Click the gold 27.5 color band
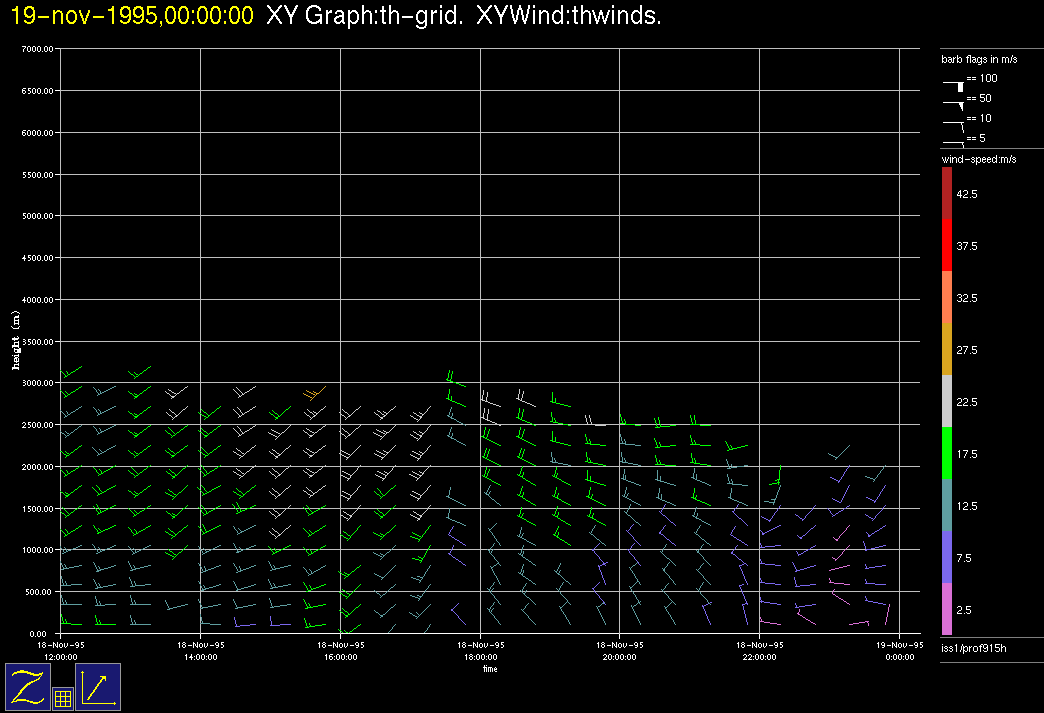Image resolution: width=1044 pixels, height=713 pixels. point(947,349)
